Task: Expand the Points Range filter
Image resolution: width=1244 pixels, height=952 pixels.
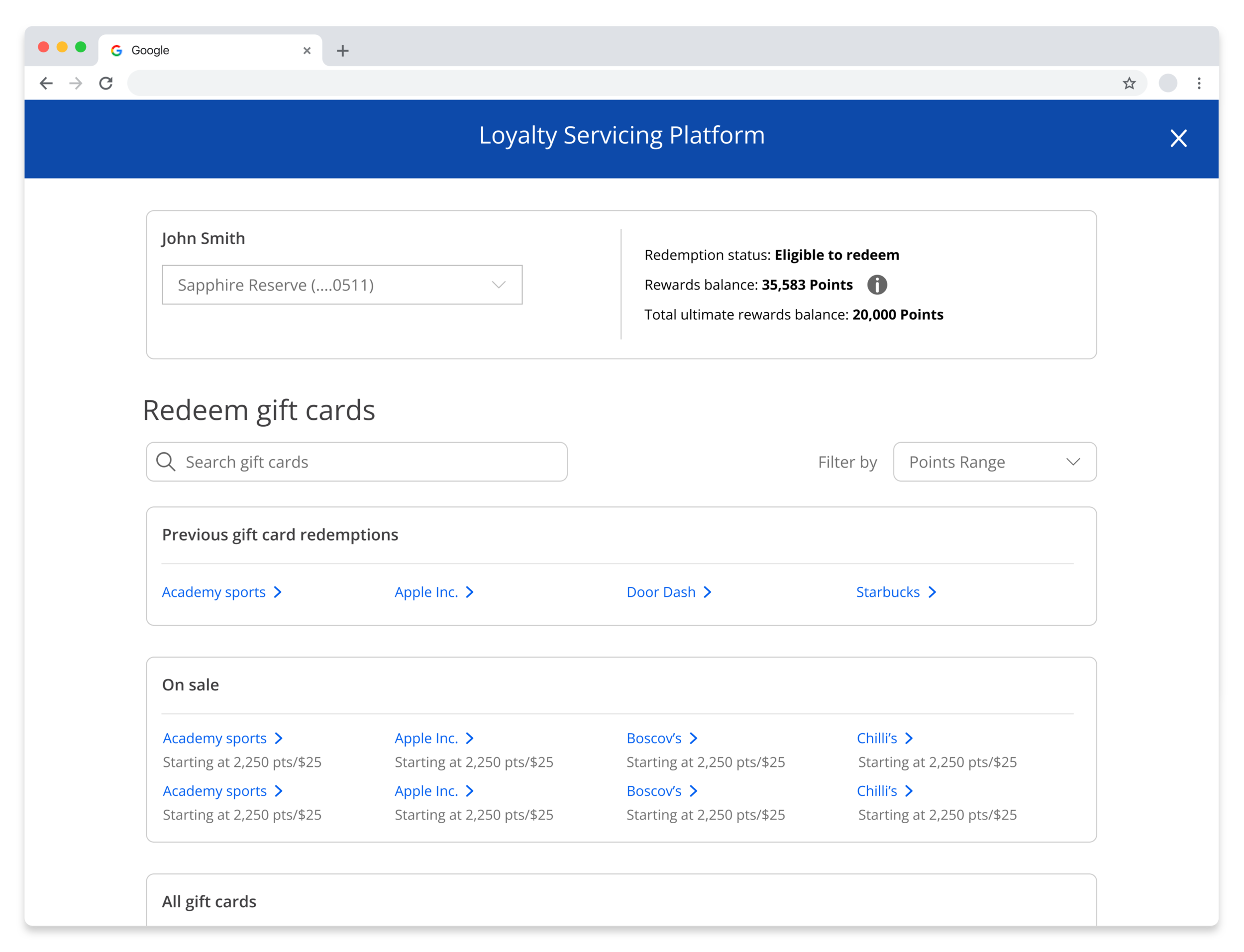Action: pos(994,462)
